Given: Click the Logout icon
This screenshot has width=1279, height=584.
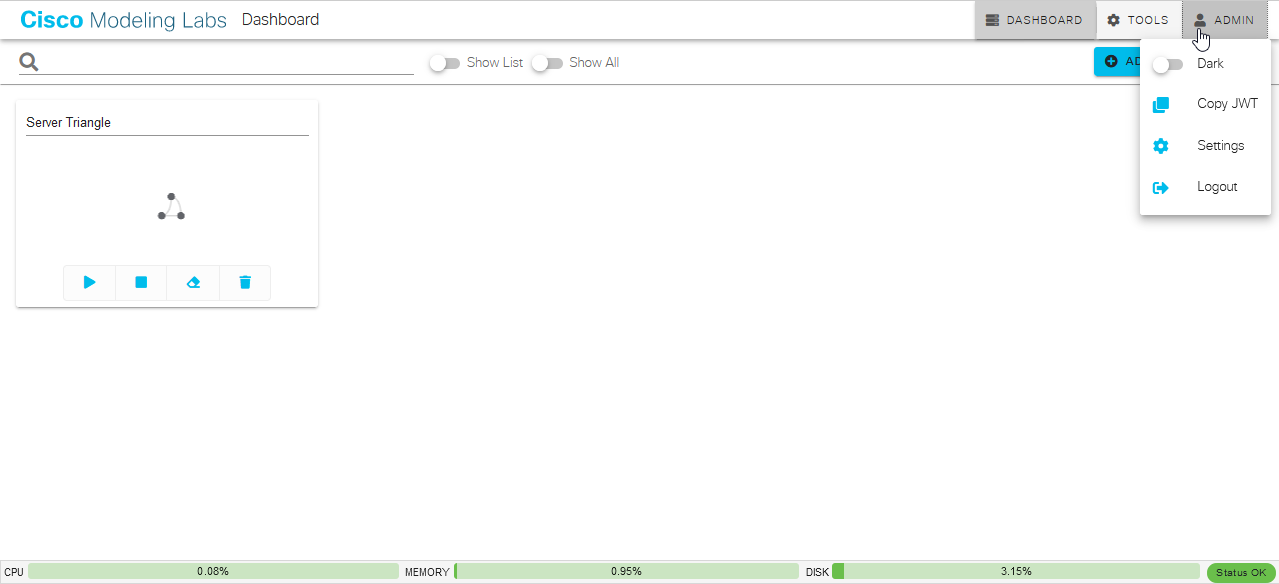Looking at the screenshot, I should coord(1161,187).
